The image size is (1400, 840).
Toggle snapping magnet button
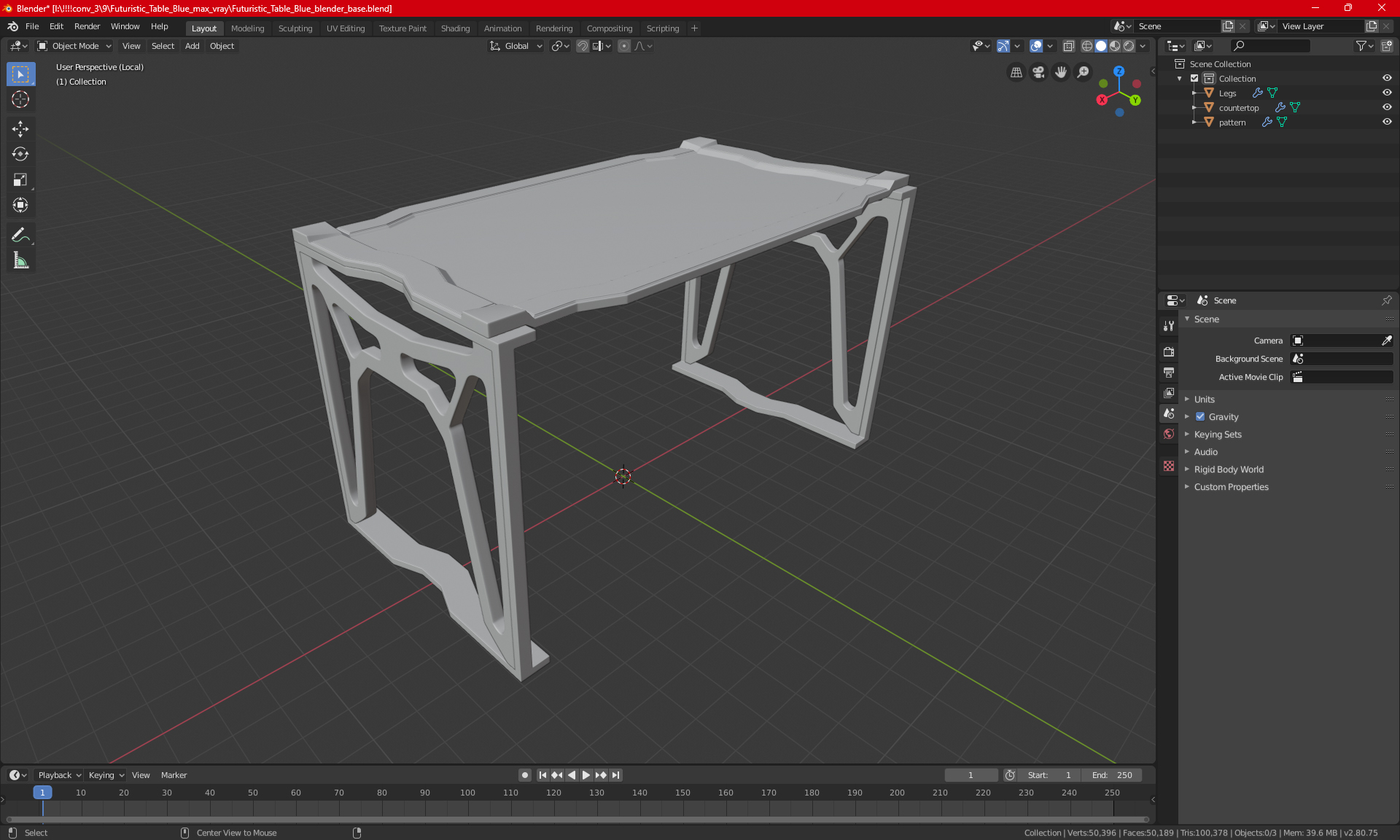tap(583, 46)
